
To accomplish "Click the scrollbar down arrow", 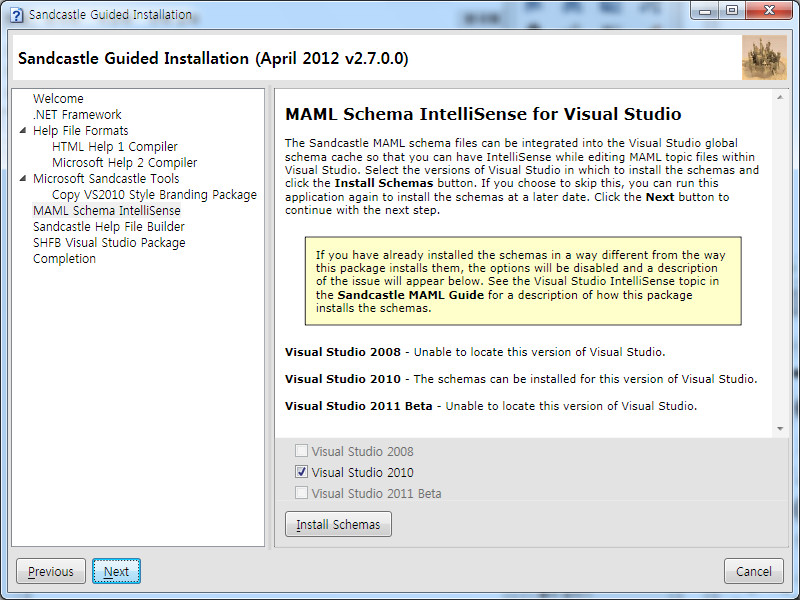I will point(779,426).
